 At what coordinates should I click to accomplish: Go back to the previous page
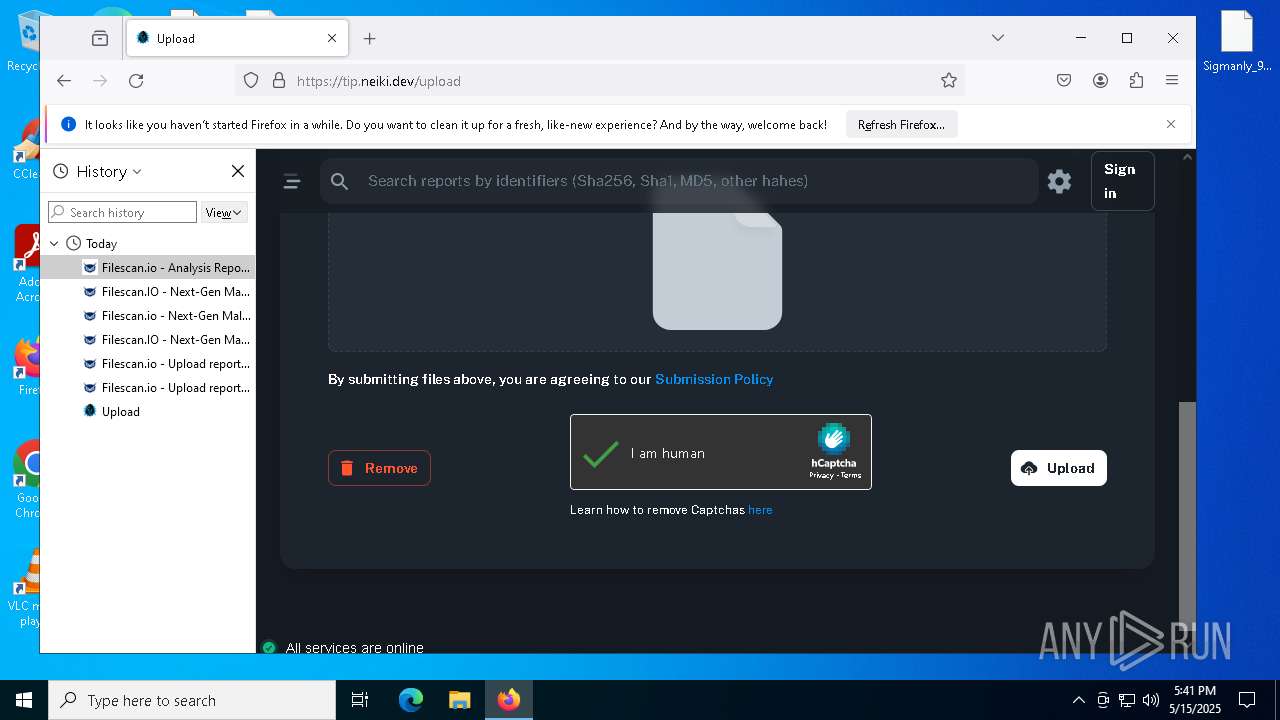pos(64,81)
